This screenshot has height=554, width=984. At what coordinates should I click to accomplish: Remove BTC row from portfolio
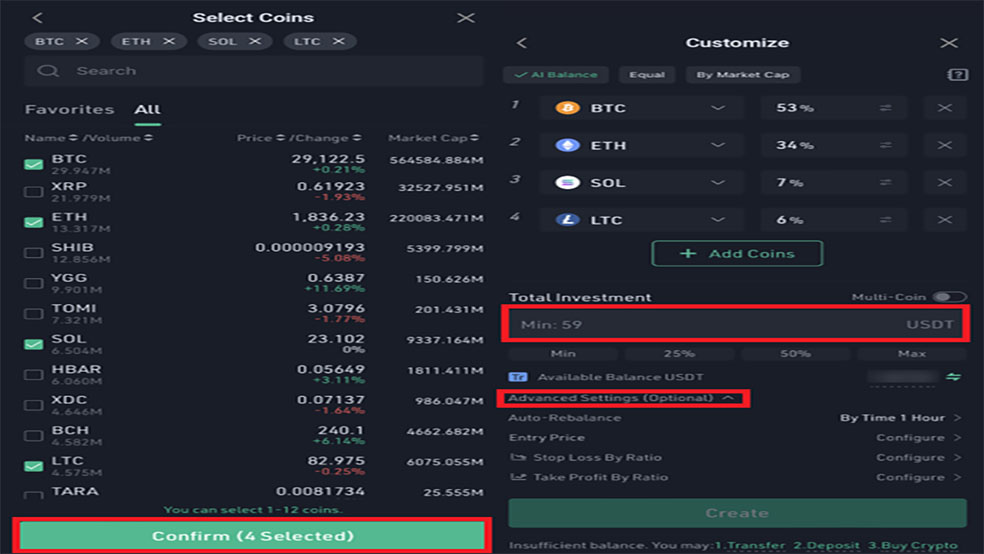click(944, 108)
